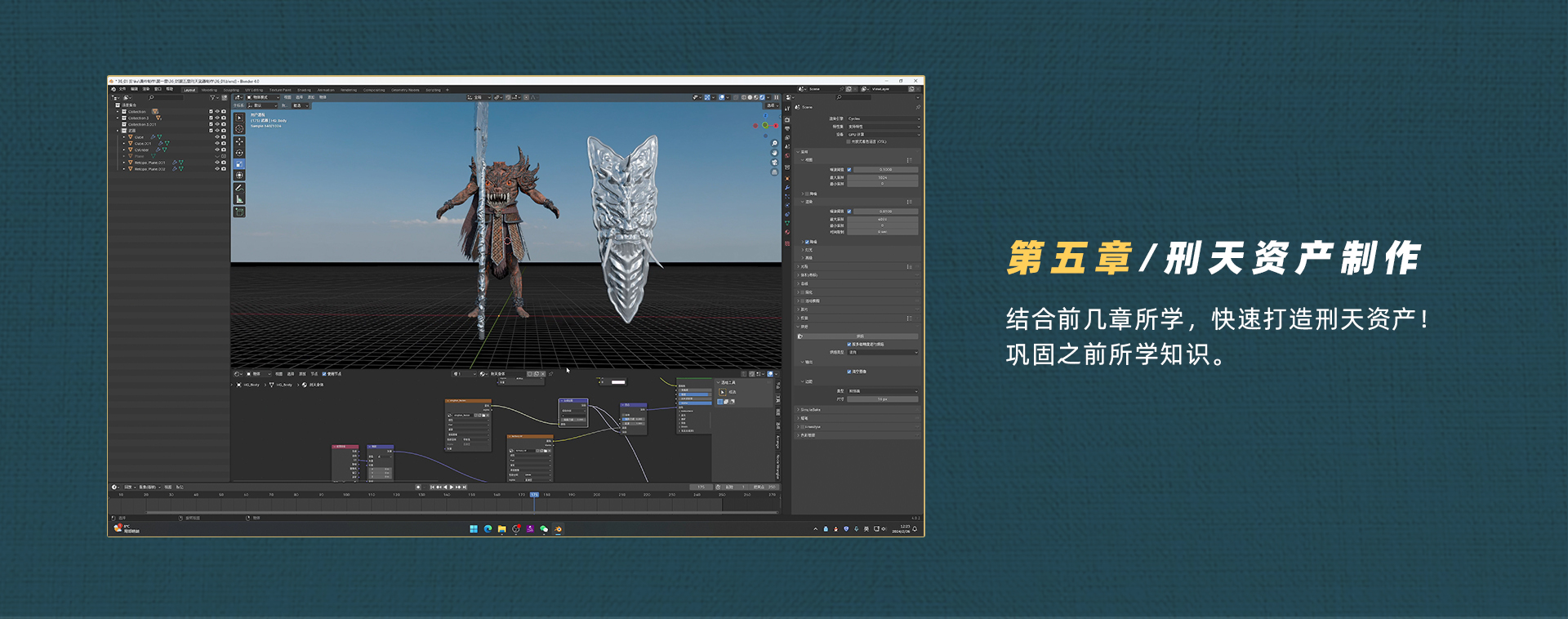
Task: Select the Transform tool
Action: tap(239, 175)
